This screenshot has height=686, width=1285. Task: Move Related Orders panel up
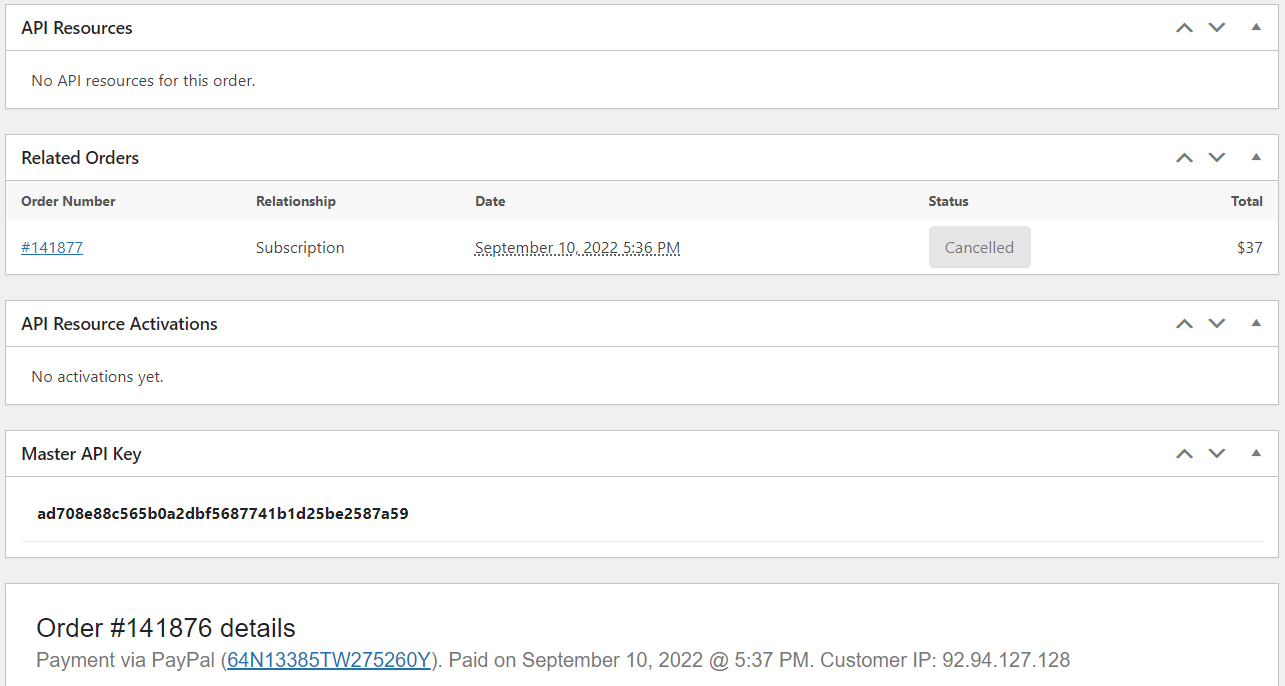click(x=1185, y=158)
